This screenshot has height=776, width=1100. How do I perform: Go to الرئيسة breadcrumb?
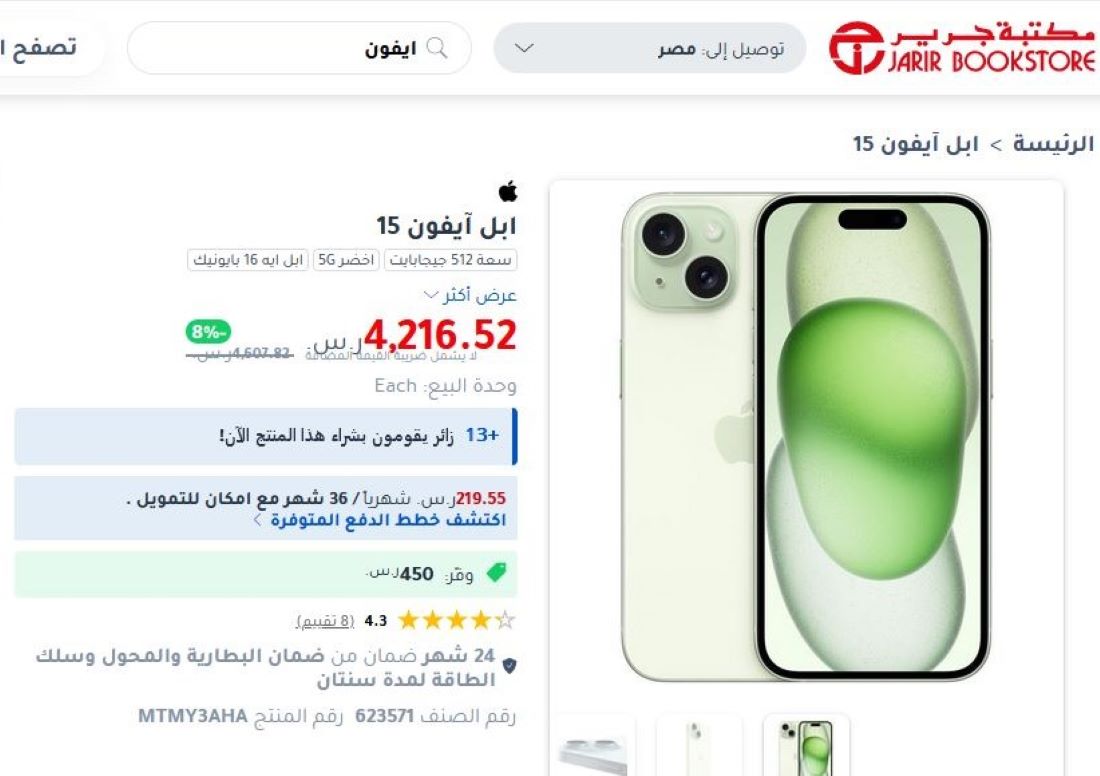[x=1053, y=144]
